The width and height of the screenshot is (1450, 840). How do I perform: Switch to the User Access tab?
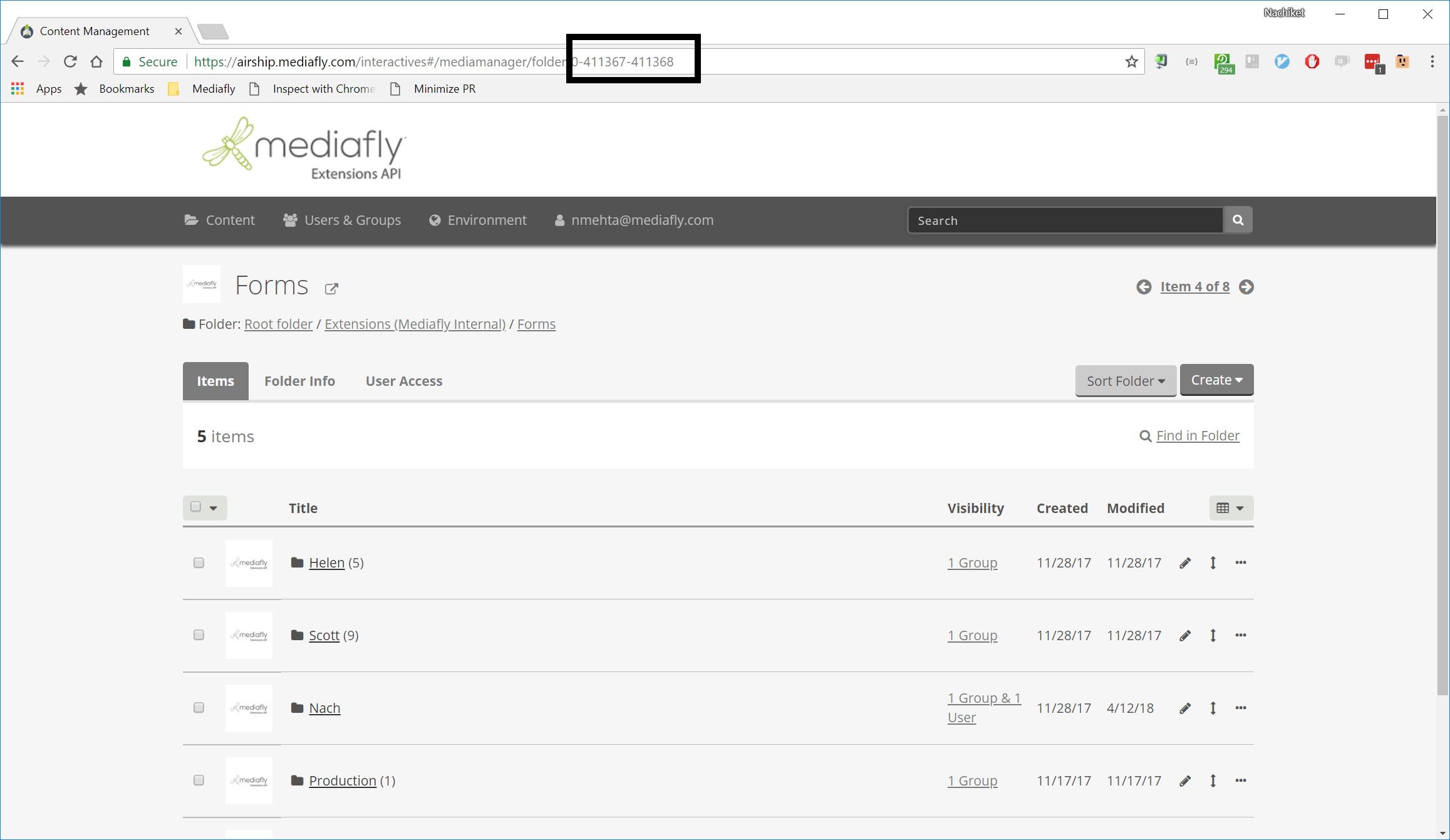(403, 381)
